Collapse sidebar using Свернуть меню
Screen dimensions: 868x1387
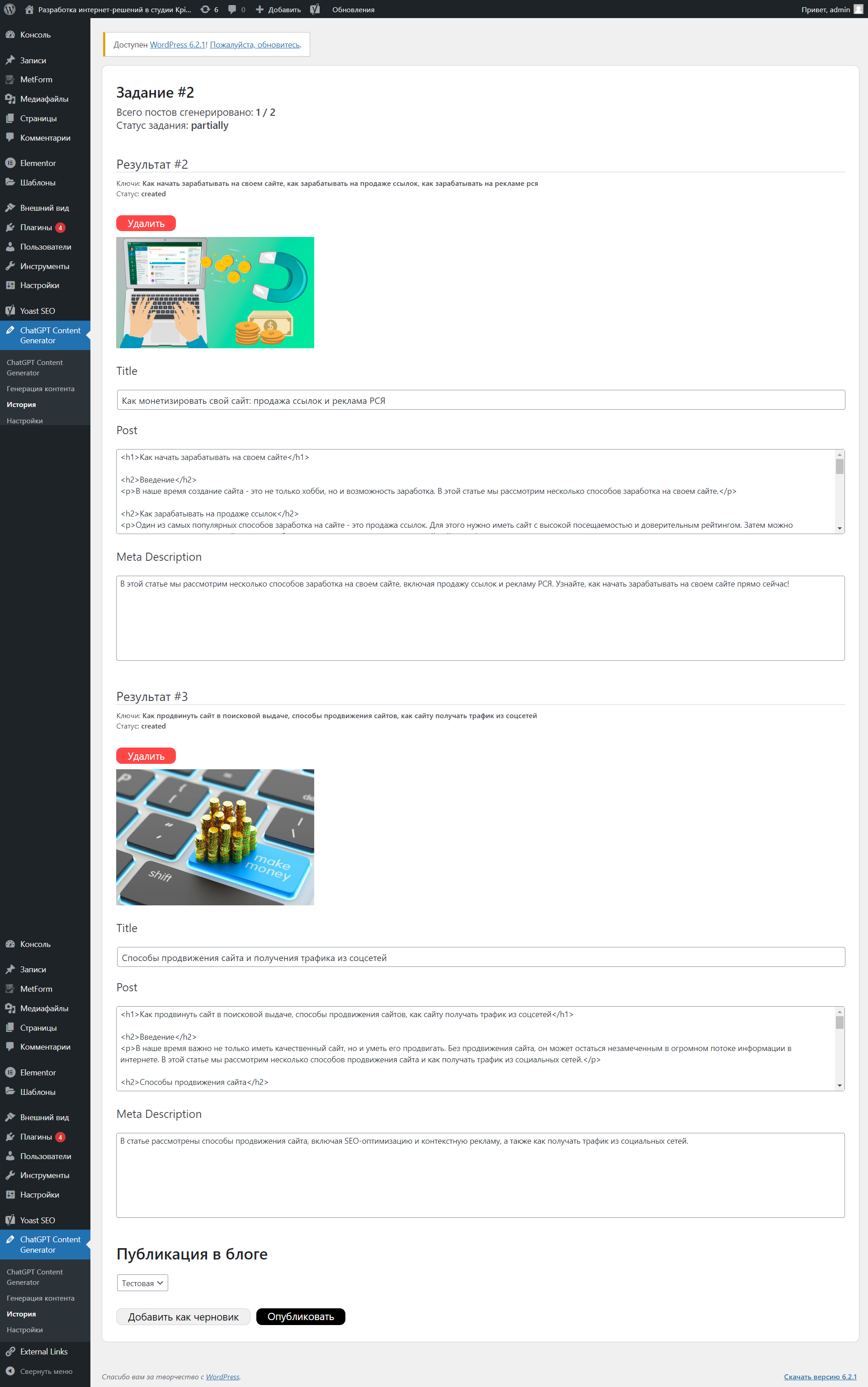point(46,1371)
